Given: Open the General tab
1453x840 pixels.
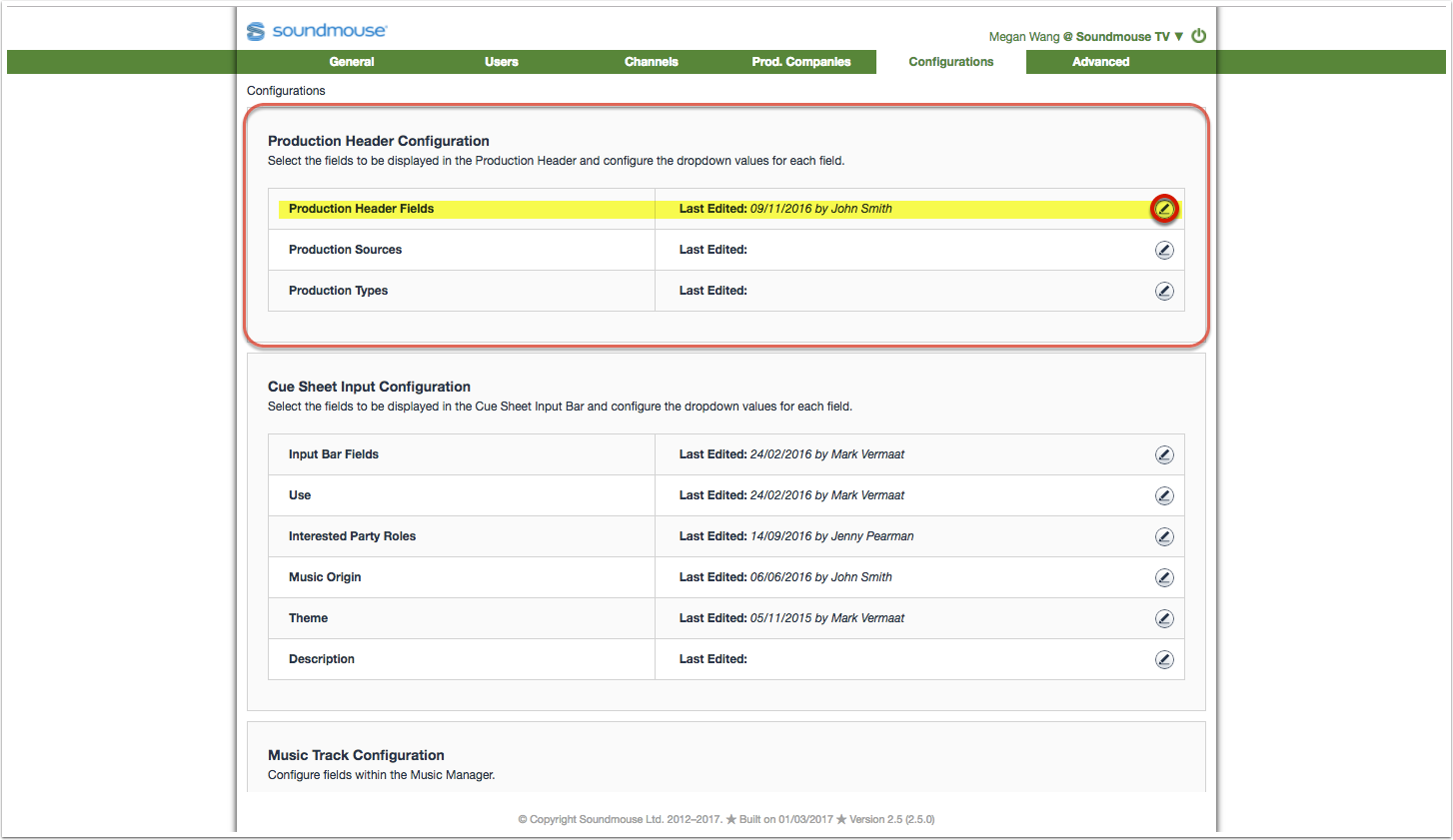Looking at the screenshot, I should pos(352,62).
